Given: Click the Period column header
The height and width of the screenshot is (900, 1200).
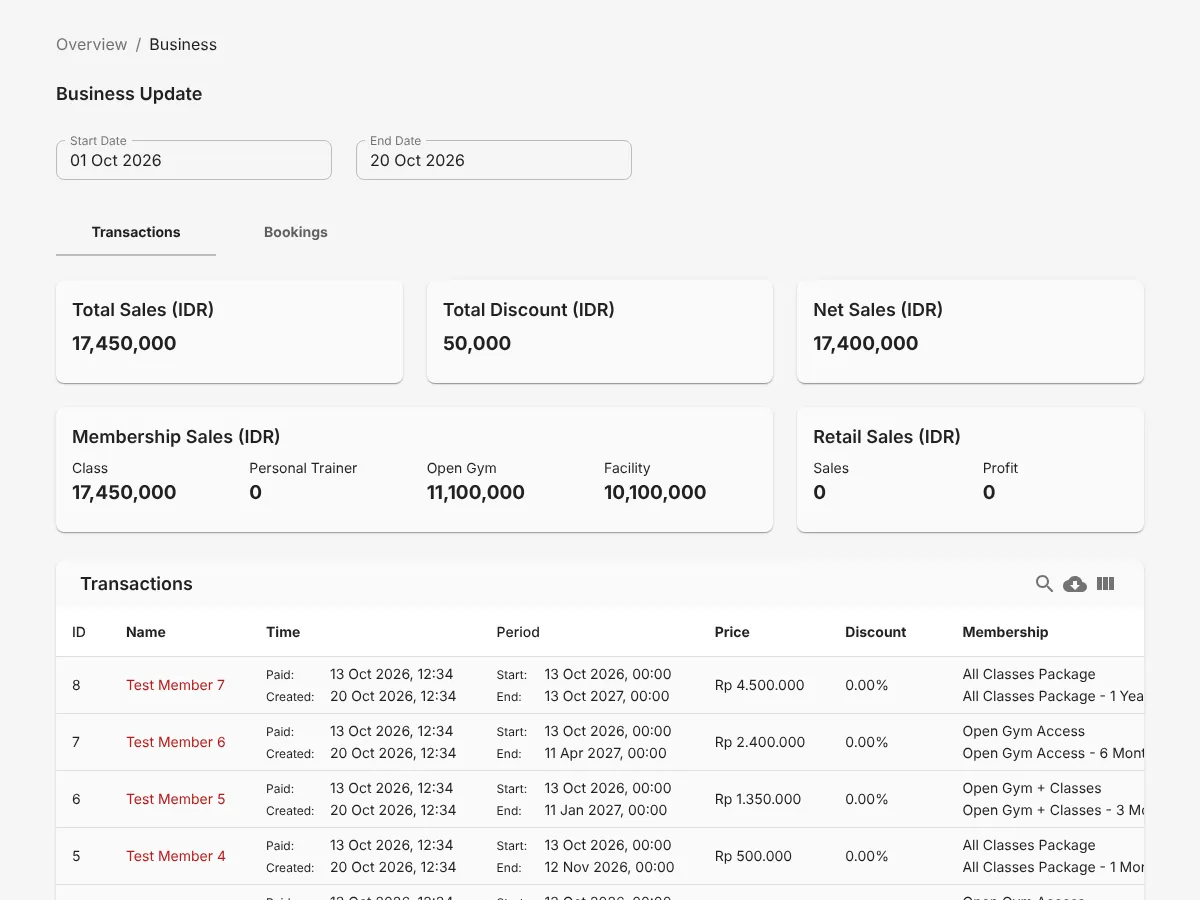Looking at the screenshot, I should [x=518, y=632].
